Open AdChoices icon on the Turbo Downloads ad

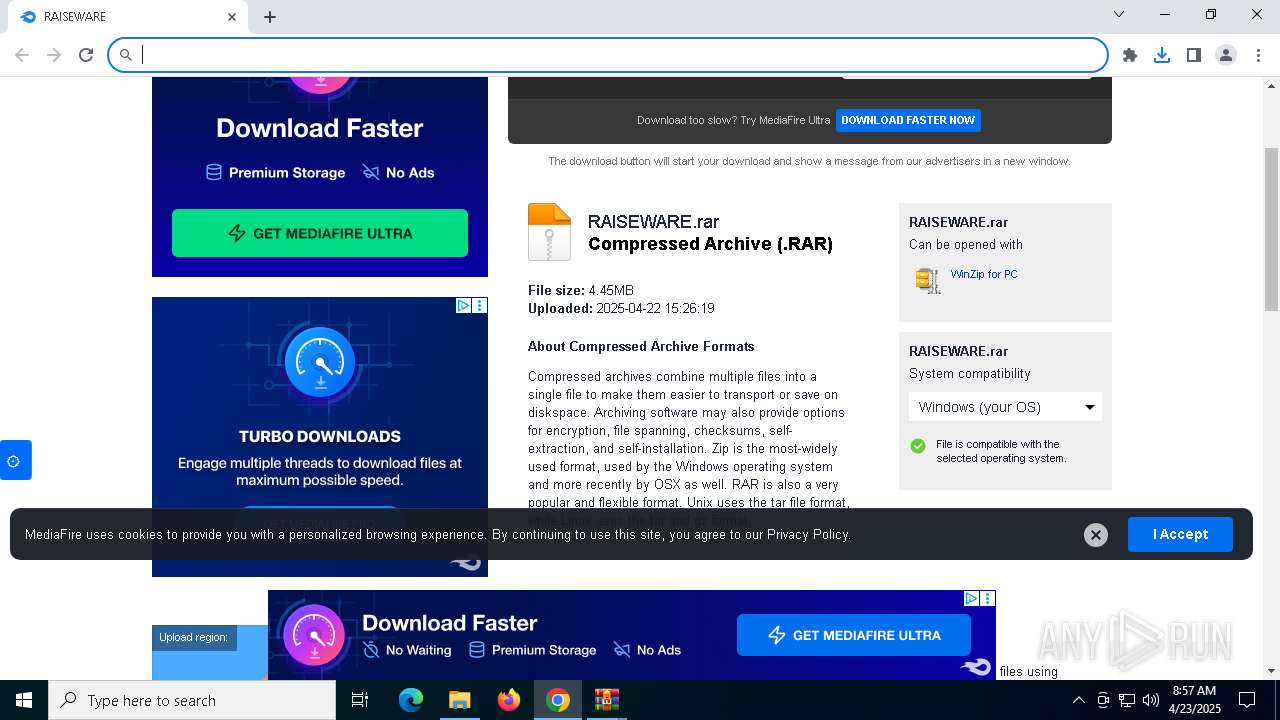point(464,305)
